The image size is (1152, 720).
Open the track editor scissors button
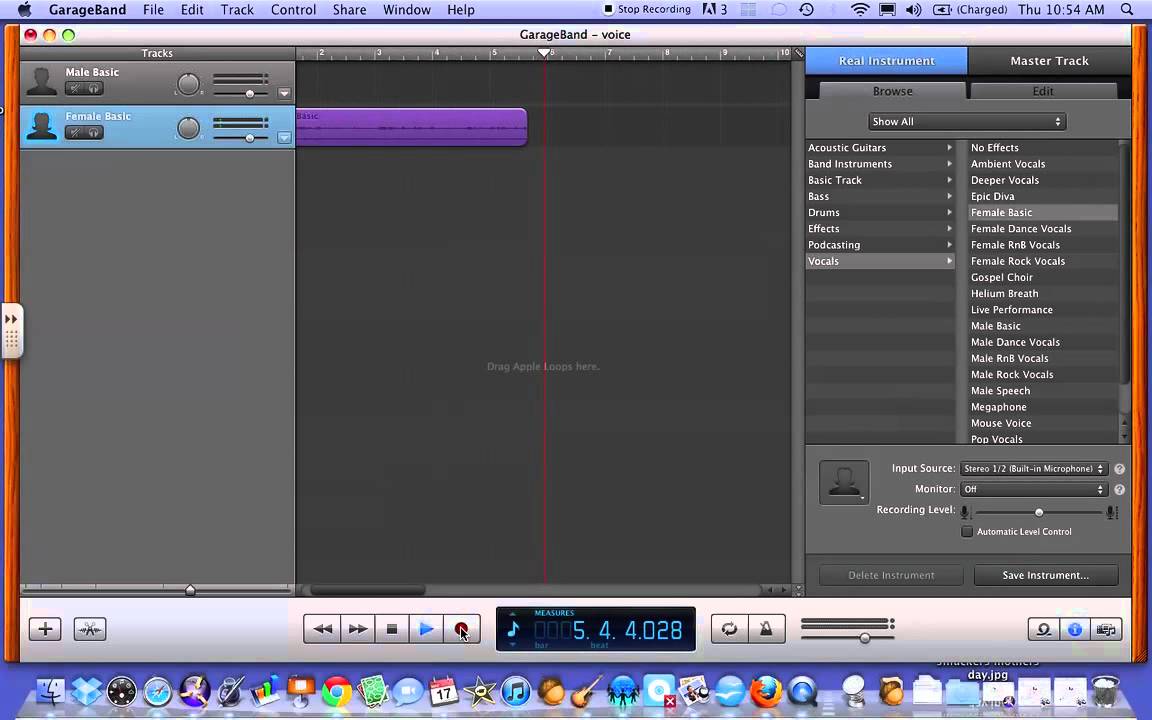pos(90,629)
